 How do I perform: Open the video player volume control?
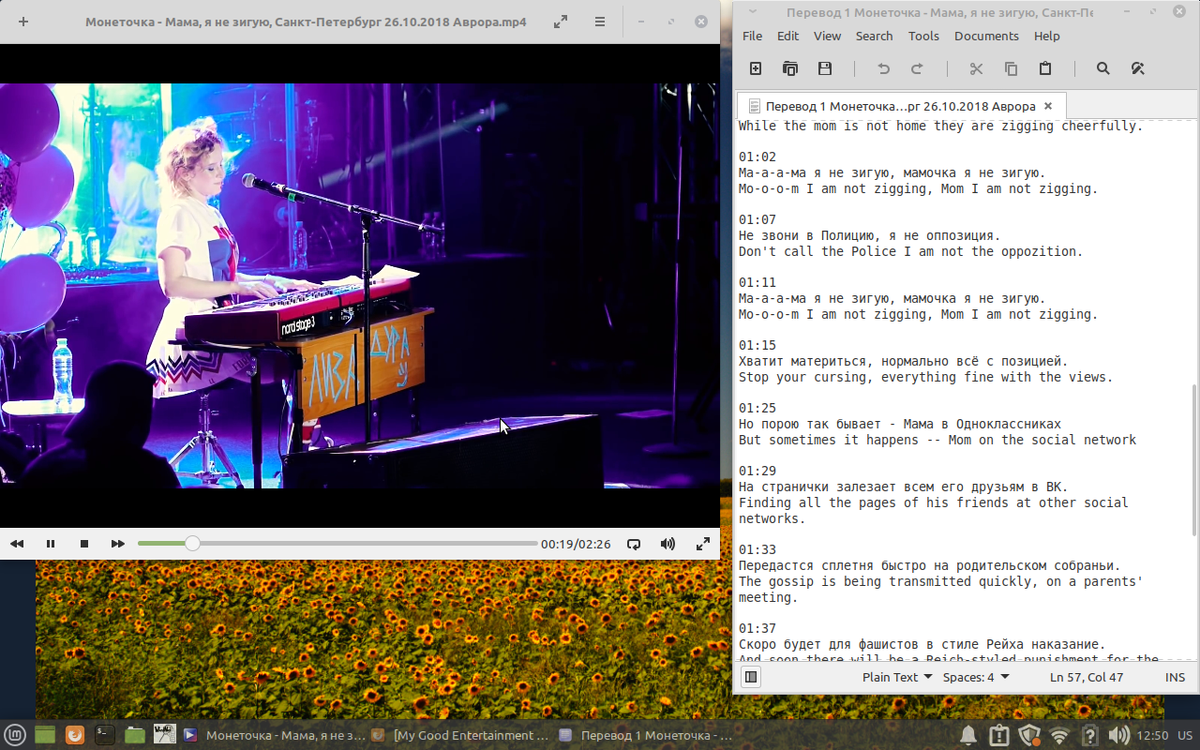pos(668,544)
